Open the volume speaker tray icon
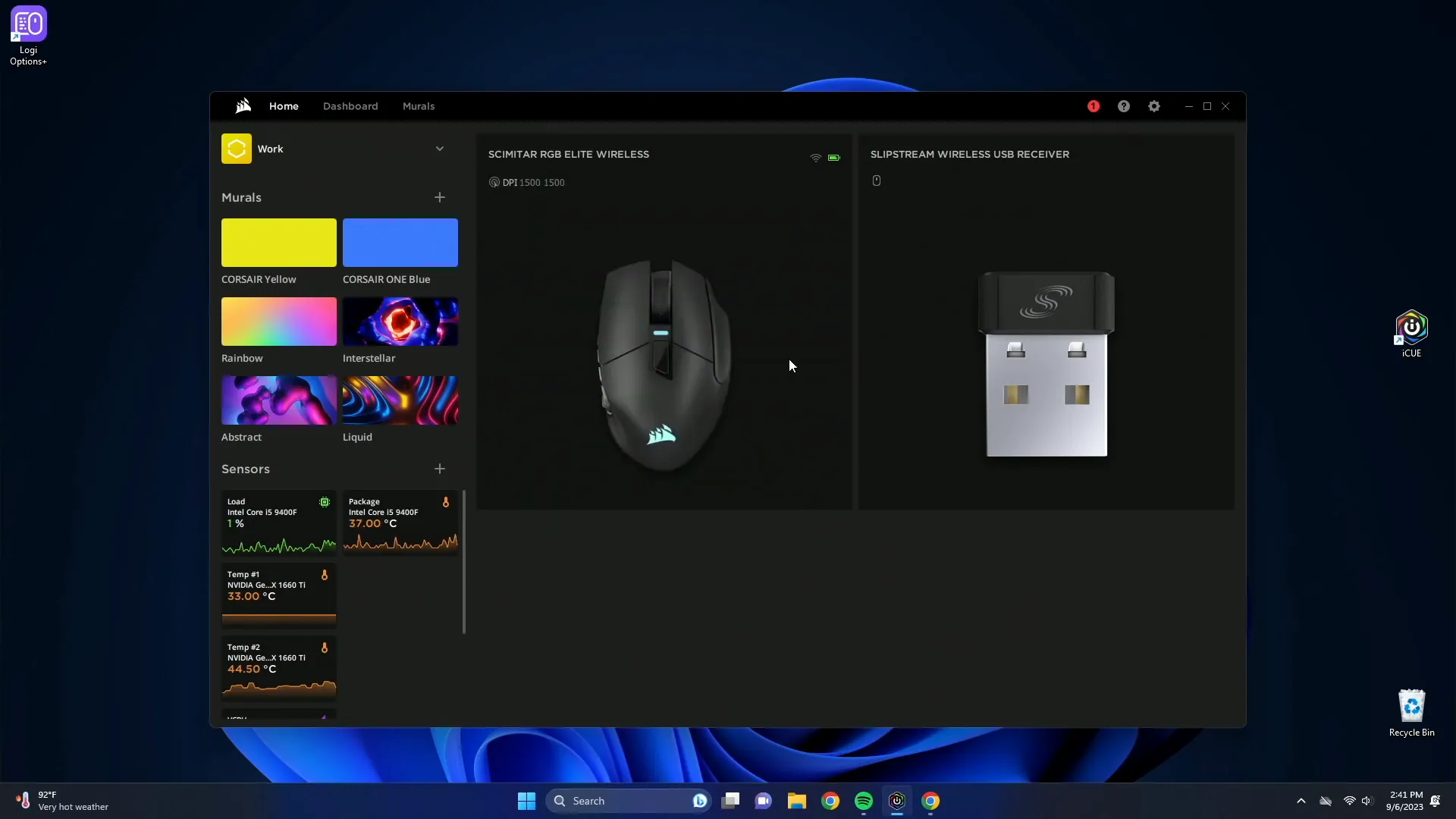This screenshot has width=1456, height=819. (x=1367, y=801)
